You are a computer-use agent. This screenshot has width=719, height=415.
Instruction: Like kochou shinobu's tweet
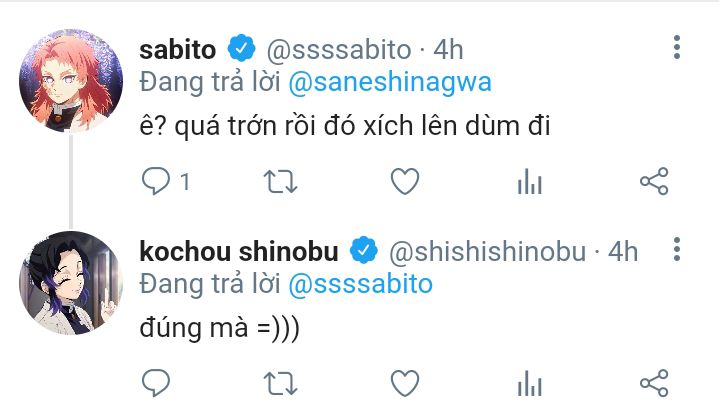click(x=403, y=382)
